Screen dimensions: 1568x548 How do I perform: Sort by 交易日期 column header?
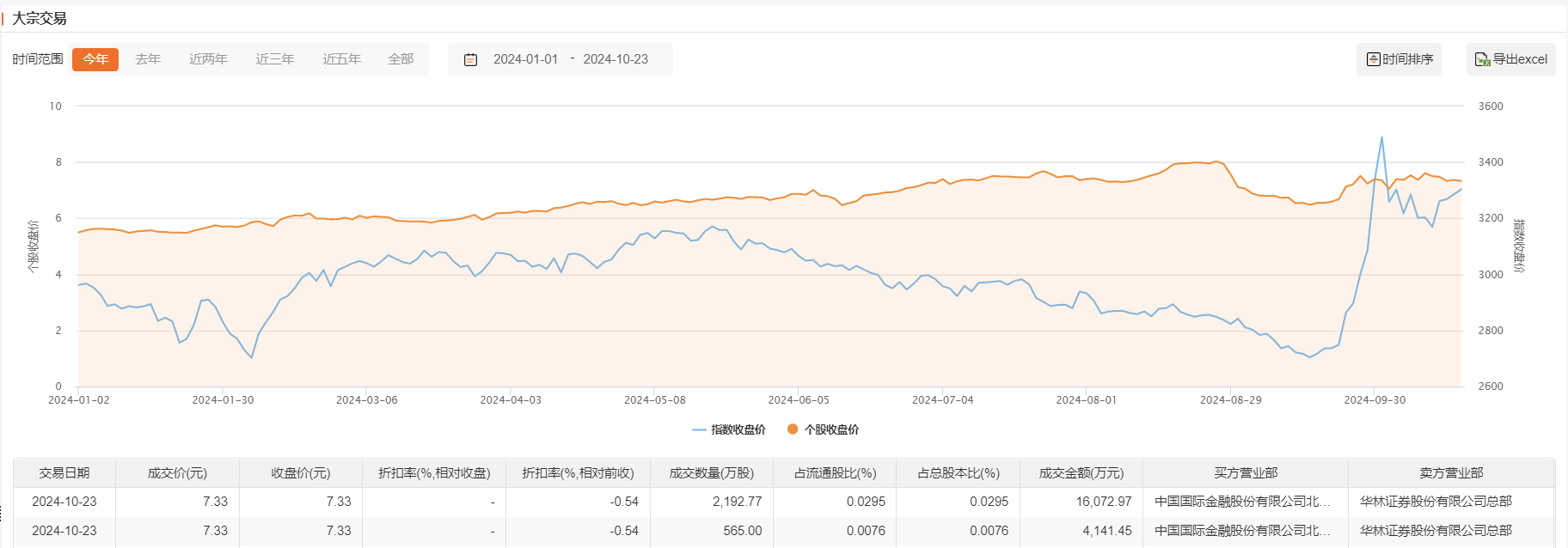click(x=64, y=473)
